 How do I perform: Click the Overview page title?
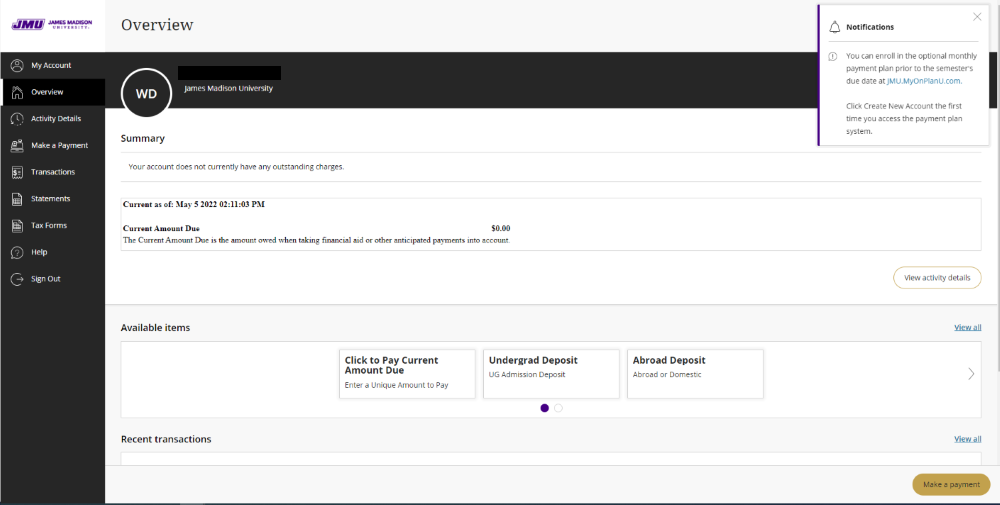tap(157, 25)
